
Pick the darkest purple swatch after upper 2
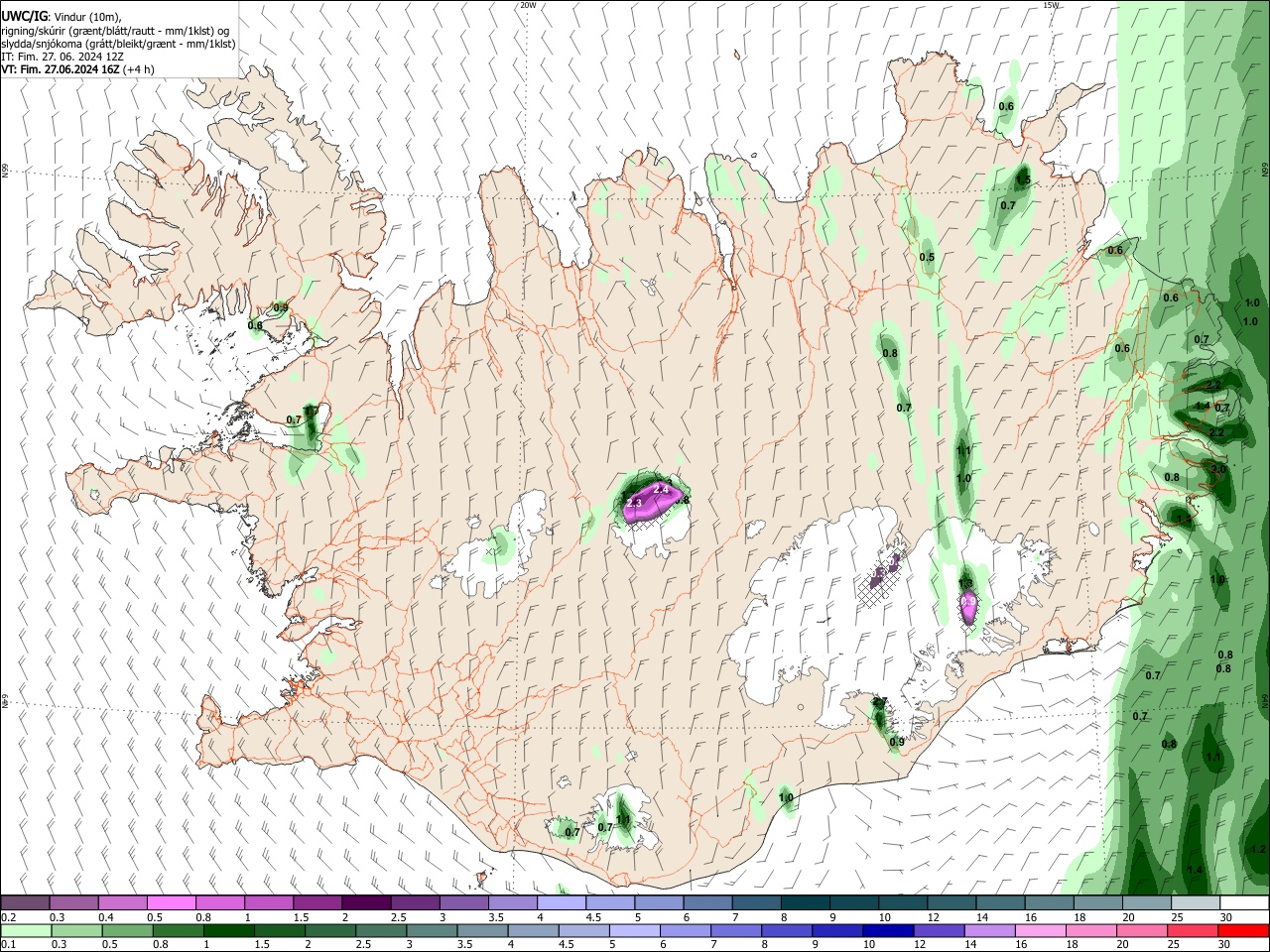coord(366,902)
